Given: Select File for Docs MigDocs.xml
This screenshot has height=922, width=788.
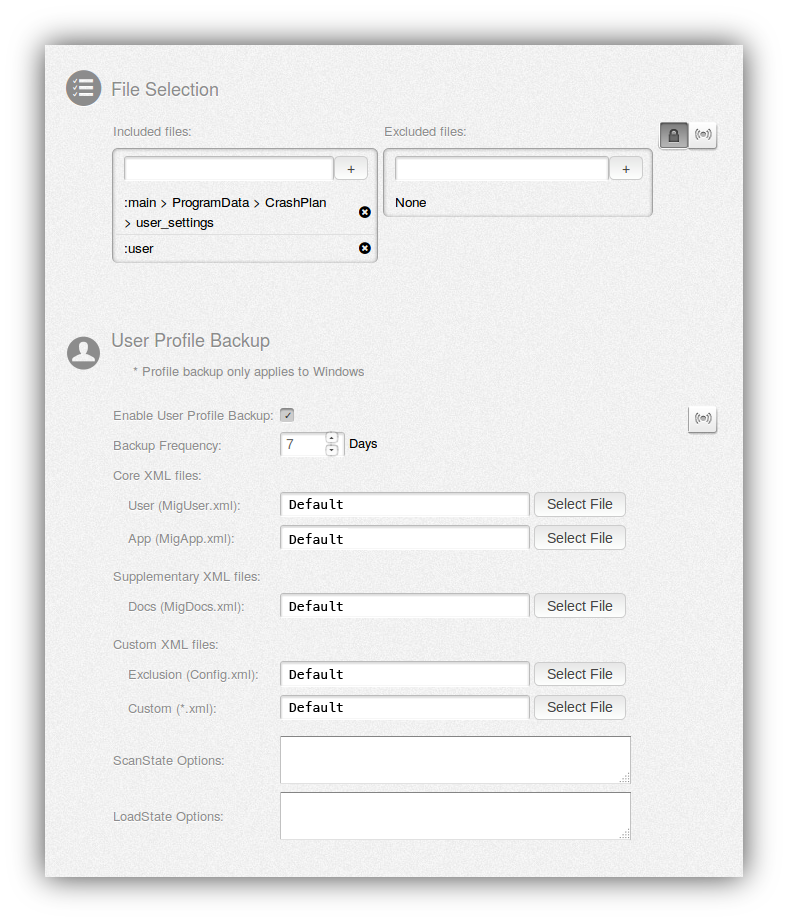Looking at the screenshot, I should [x=579, y=605].
